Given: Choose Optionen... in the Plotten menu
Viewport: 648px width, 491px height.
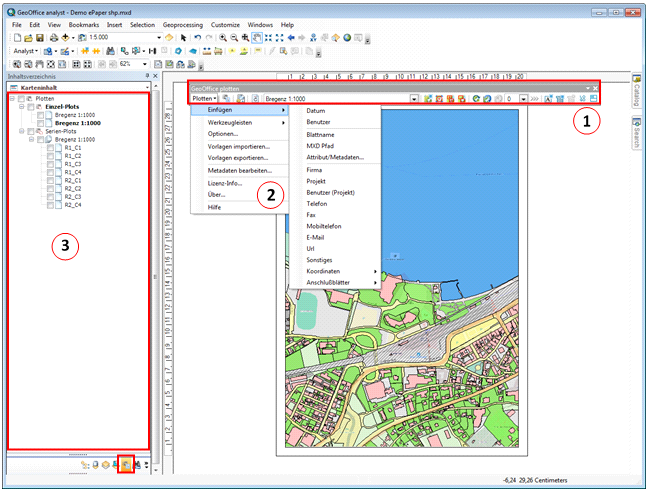Looking at the screenshot, I should (222, 133).
